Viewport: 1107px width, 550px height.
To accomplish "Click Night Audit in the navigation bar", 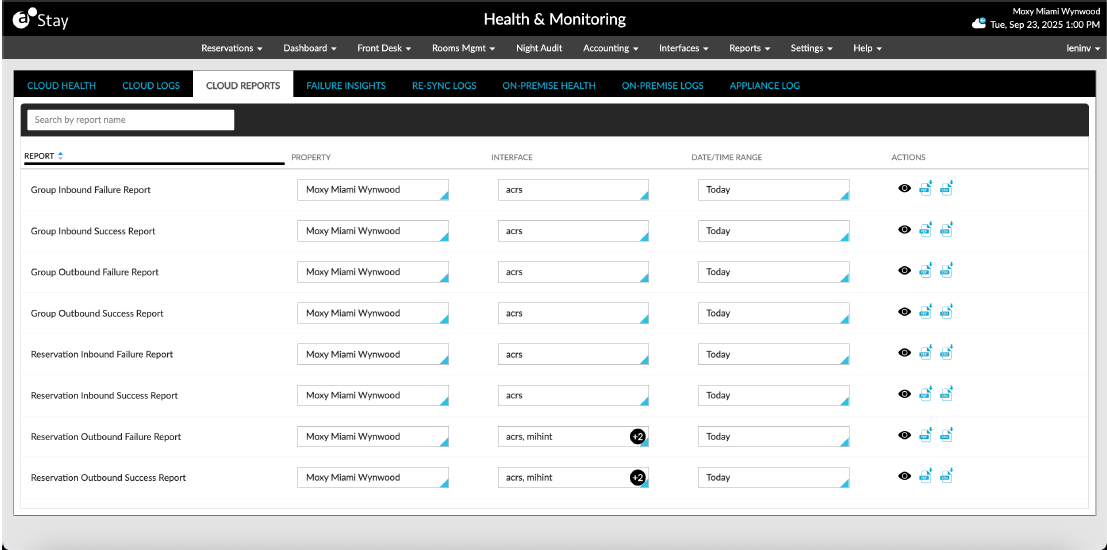I will pyautogui.click(x=539, y=48).
